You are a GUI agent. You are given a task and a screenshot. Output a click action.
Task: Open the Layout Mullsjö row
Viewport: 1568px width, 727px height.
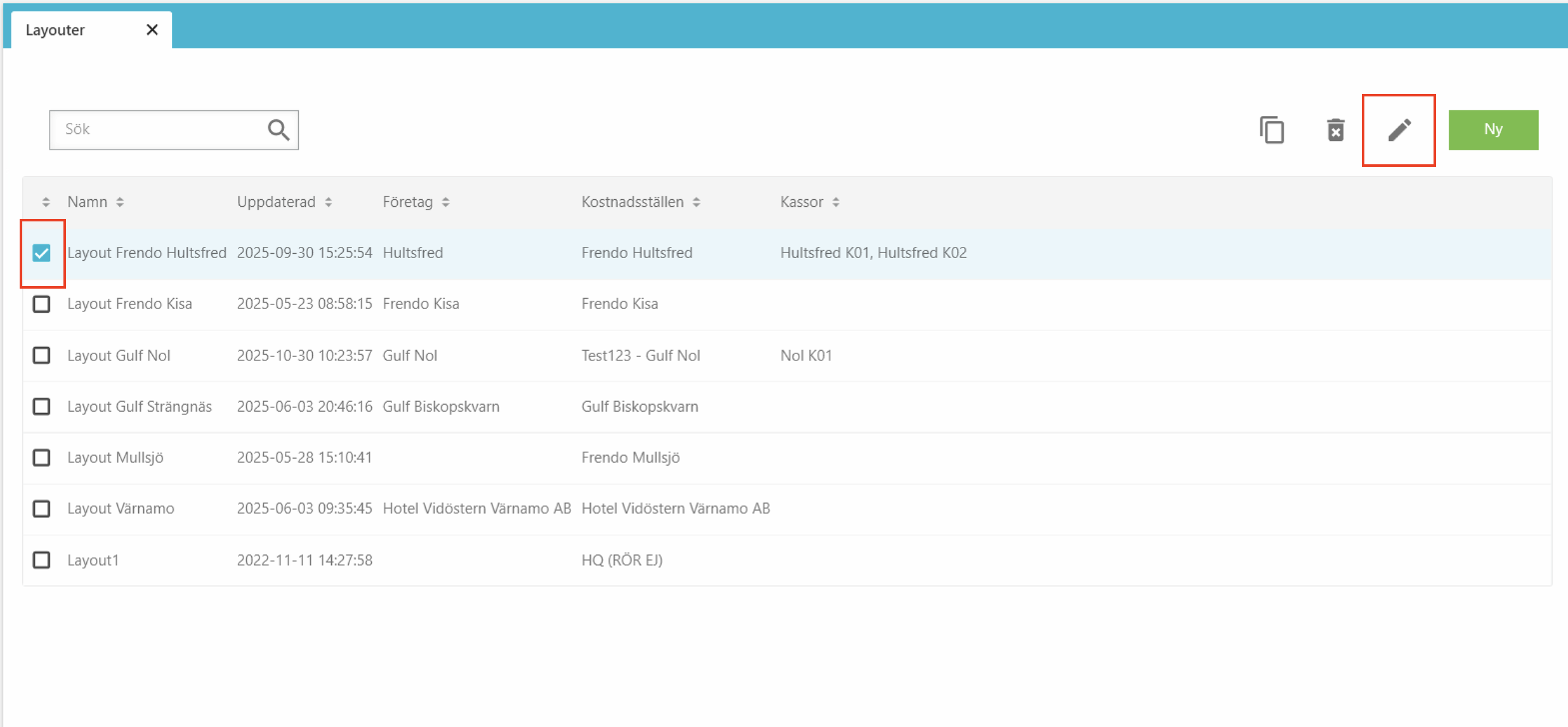point(115,457)
